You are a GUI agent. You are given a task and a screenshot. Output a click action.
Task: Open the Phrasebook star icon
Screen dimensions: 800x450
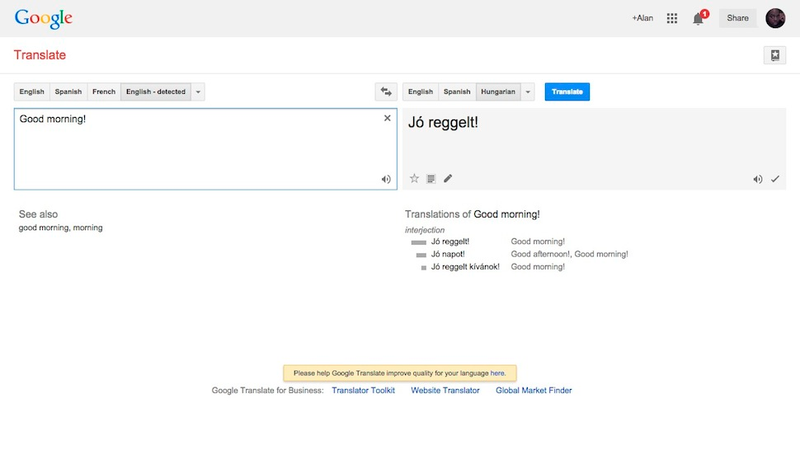click(x=774, y=55)
